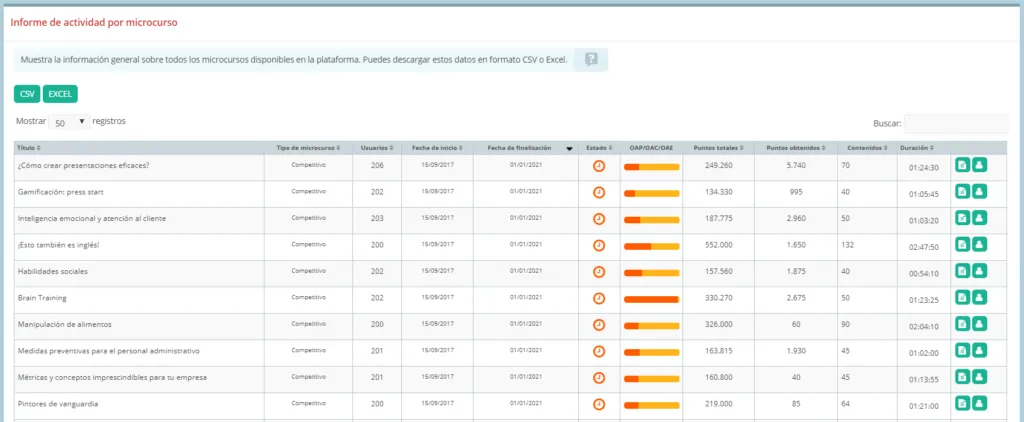Viewport: 1024px width, 422px height.
Task: Click Medidas preventivas para el personal administrativo
Action: pyautogui.click(x=108, y=351)
